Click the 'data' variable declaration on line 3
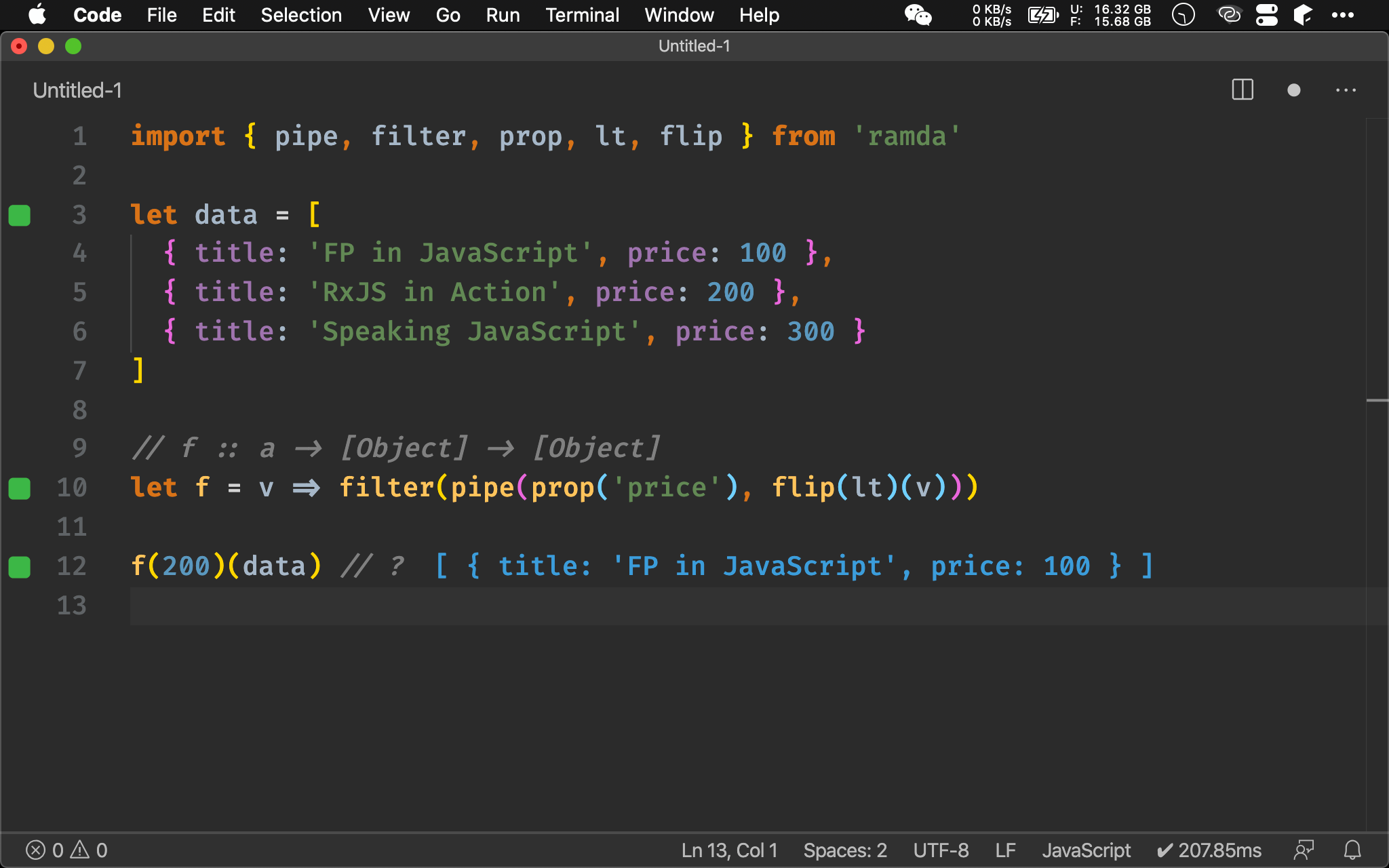 click(x=226, y=215)
